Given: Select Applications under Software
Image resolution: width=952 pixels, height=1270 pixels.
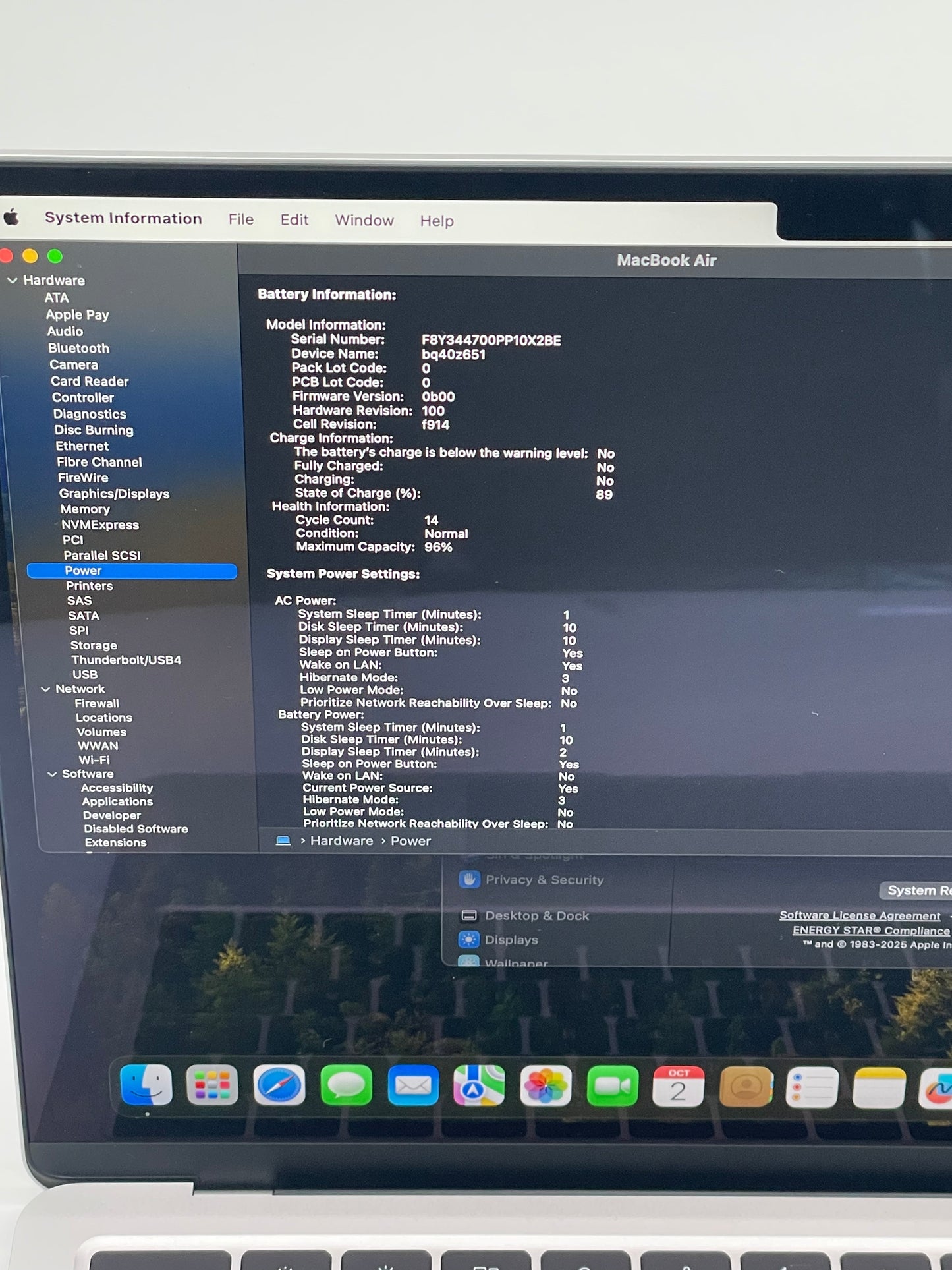Looking at the screenshot, I should pos(117,801).
